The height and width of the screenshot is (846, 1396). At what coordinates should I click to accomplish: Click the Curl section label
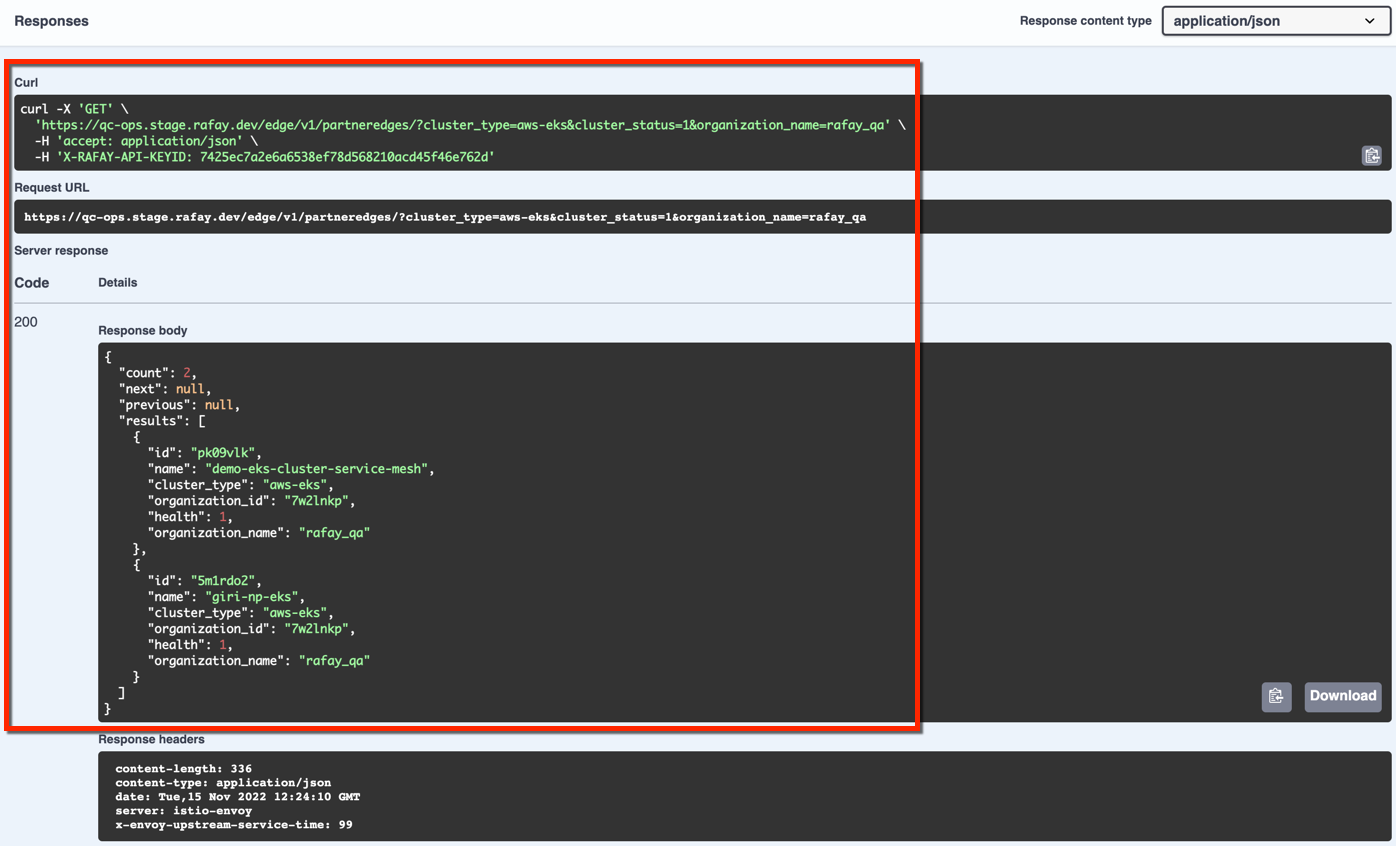(x=26, y=82)
